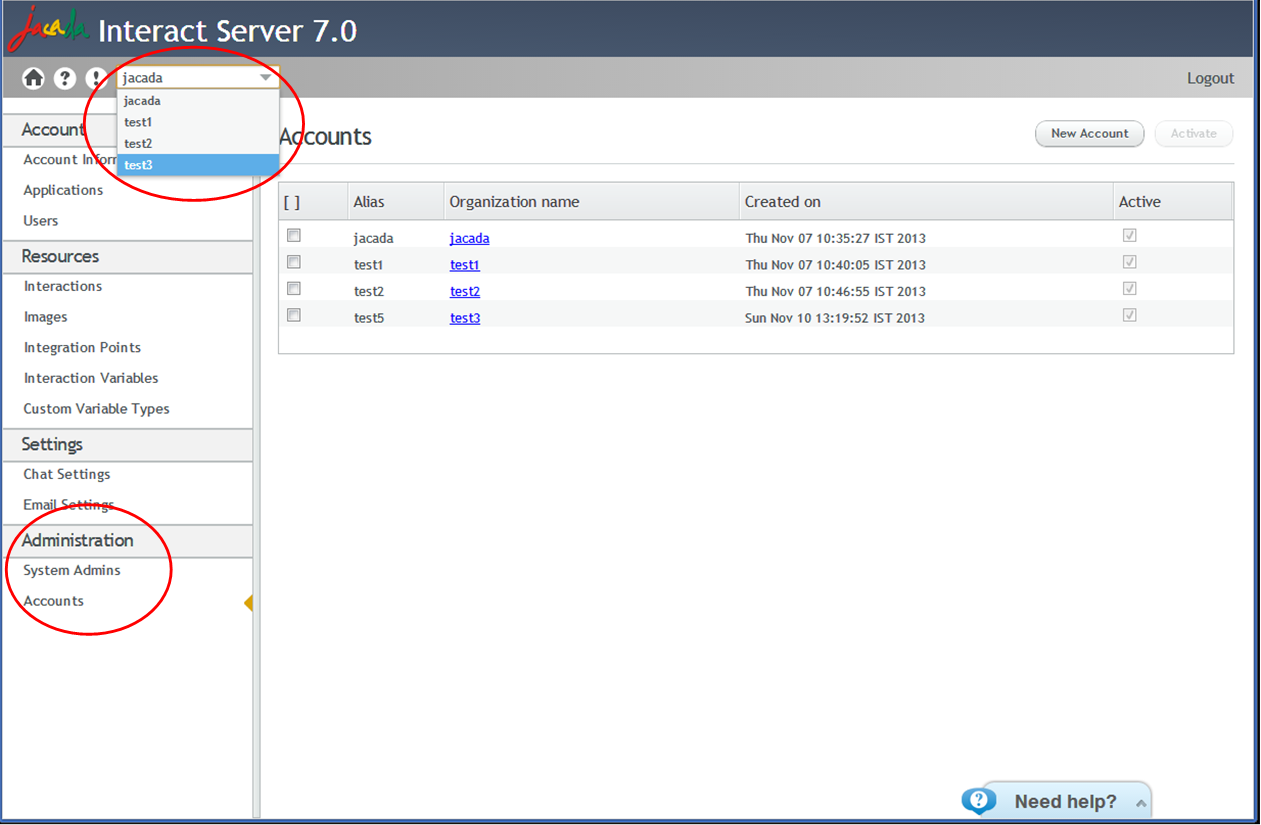Click the Need help question bubble icon
1261x825 pixels.
pos(979,800)
